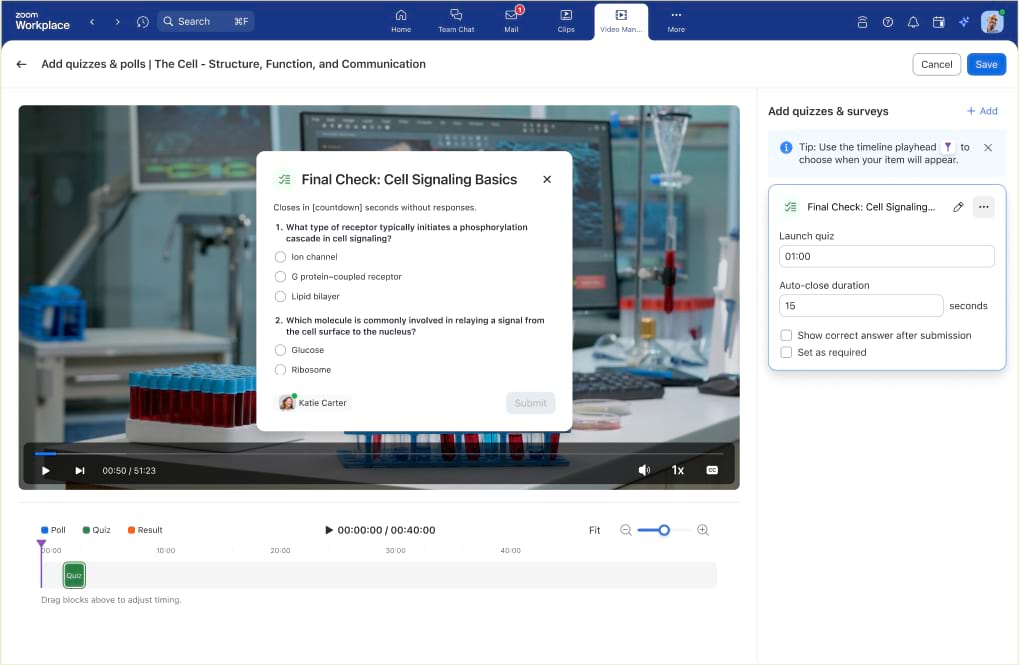Toggle closed captions on the video player
1019x665 pixels.
[x=712, y=470]
